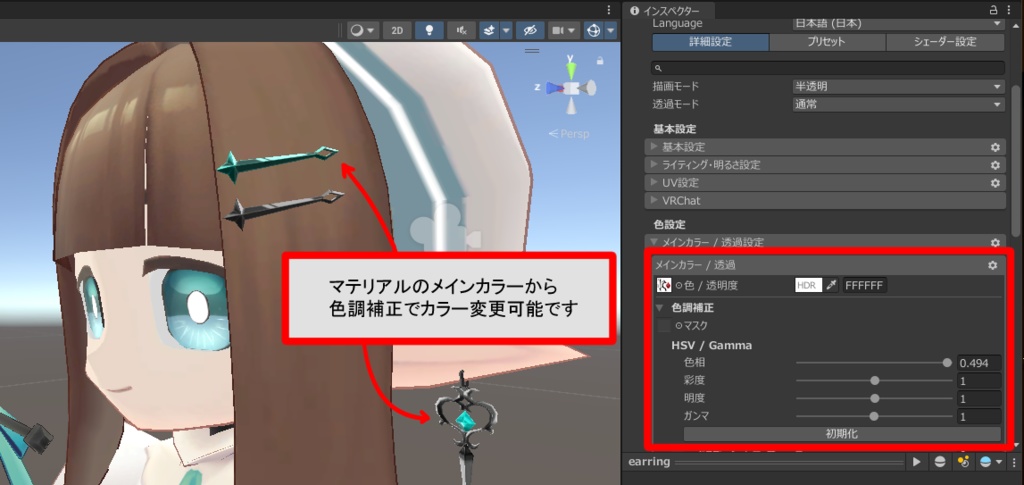Open the Language dropdown
This screenshot has width=1024, height=485.
coord(898,23)
